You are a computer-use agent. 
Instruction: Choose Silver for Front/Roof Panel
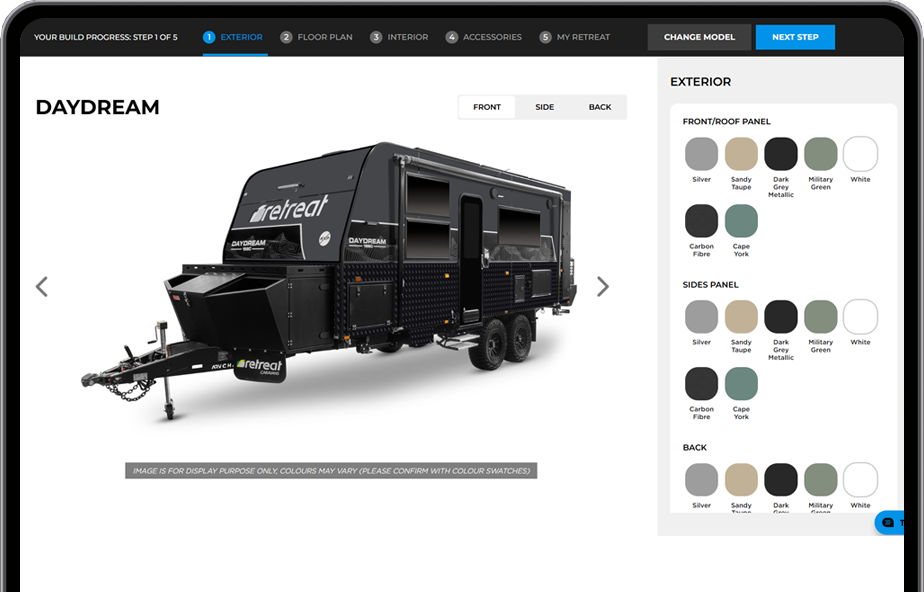(x=701, y=154)
